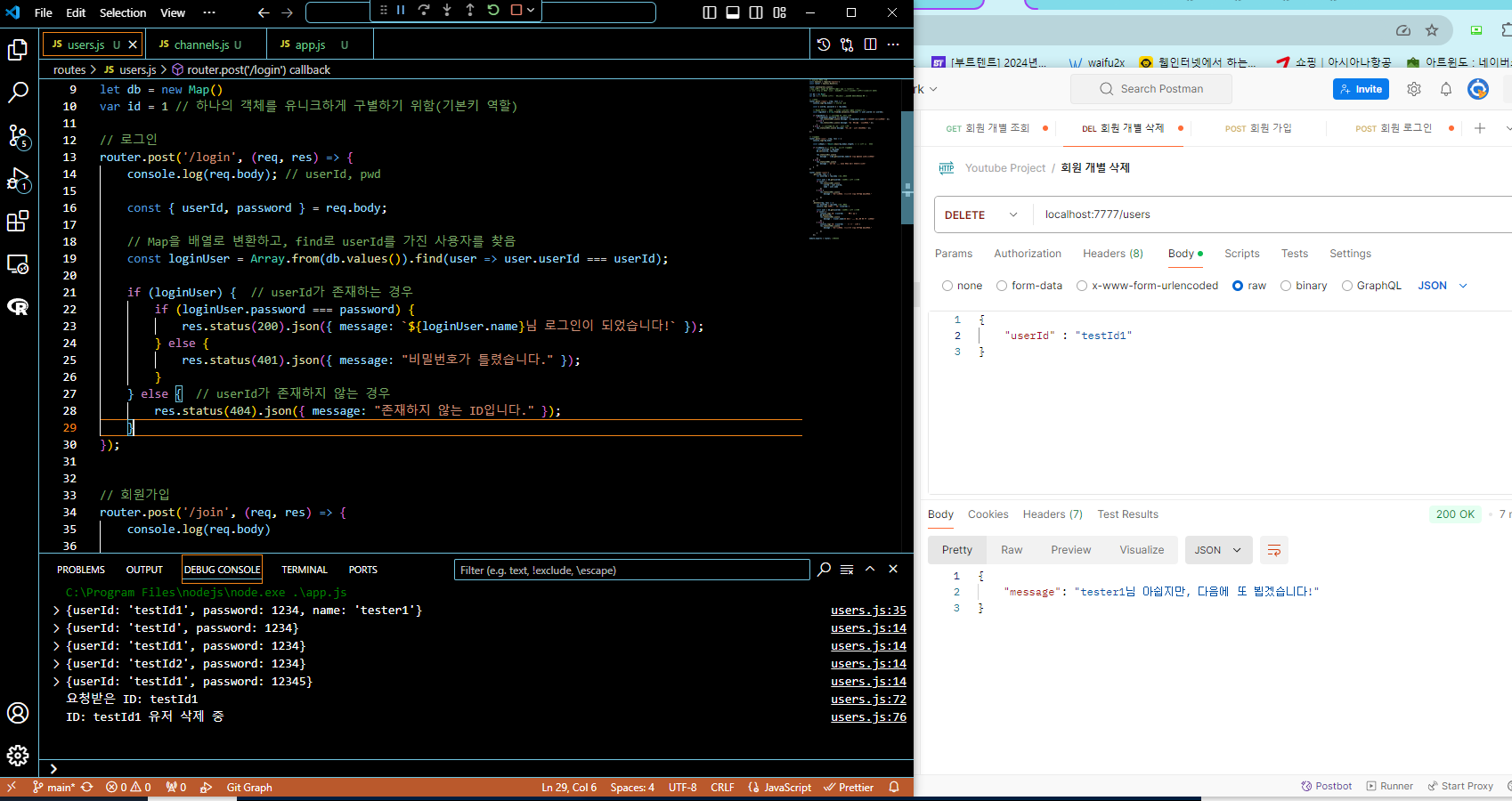Expand the logged object with password 12345
This screenshot has width=1512, height=801.
[x=57, y=682]
